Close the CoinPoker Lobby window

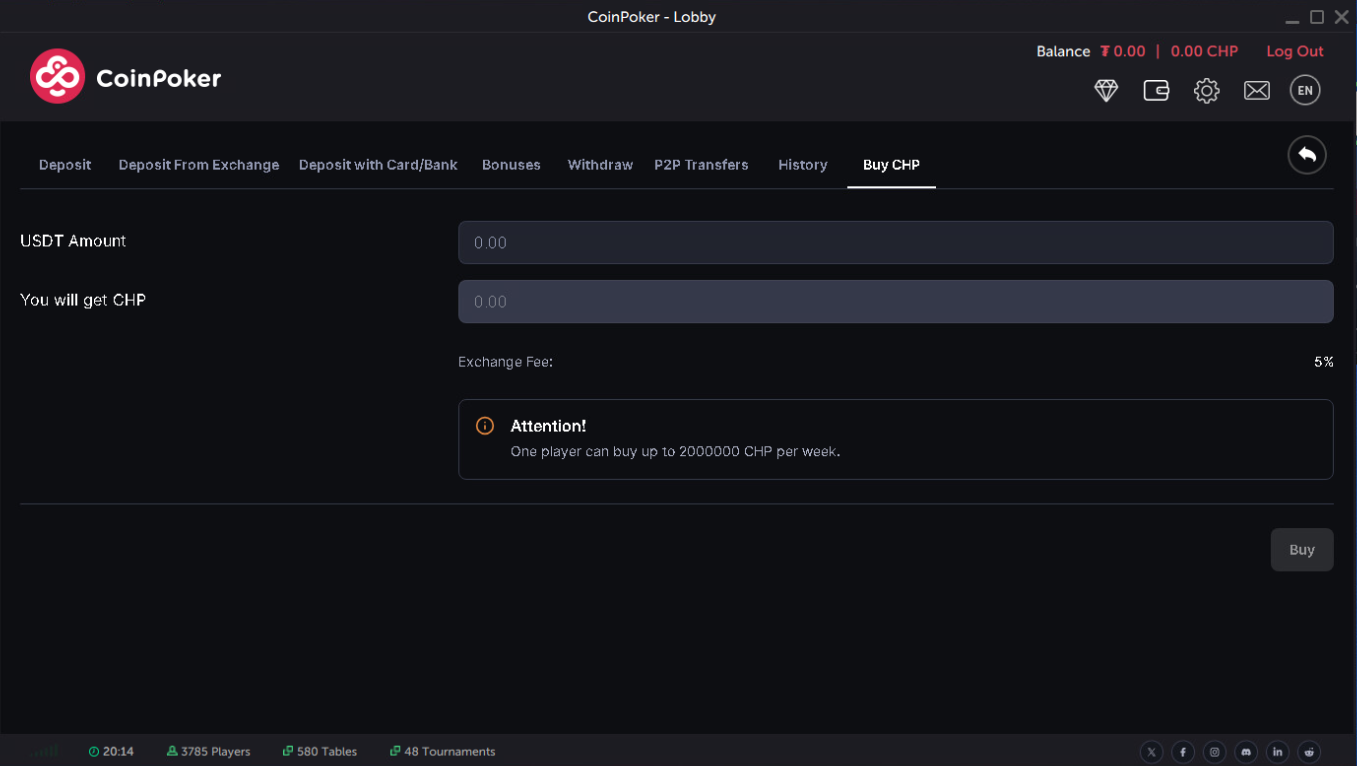click(x=1342, y=17)
